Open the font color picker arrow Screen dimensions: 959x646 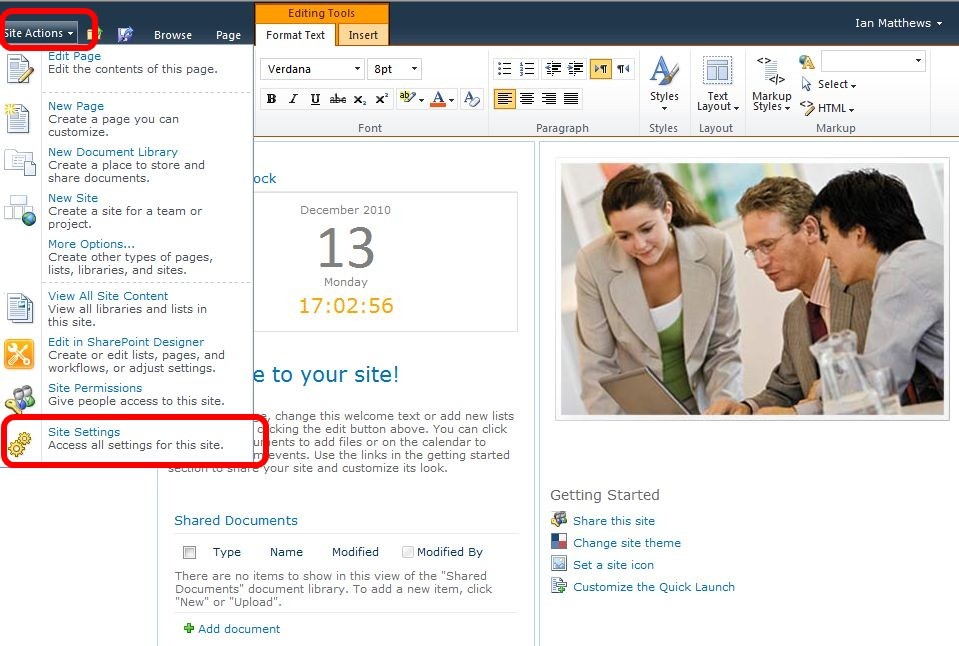[451, 99]
